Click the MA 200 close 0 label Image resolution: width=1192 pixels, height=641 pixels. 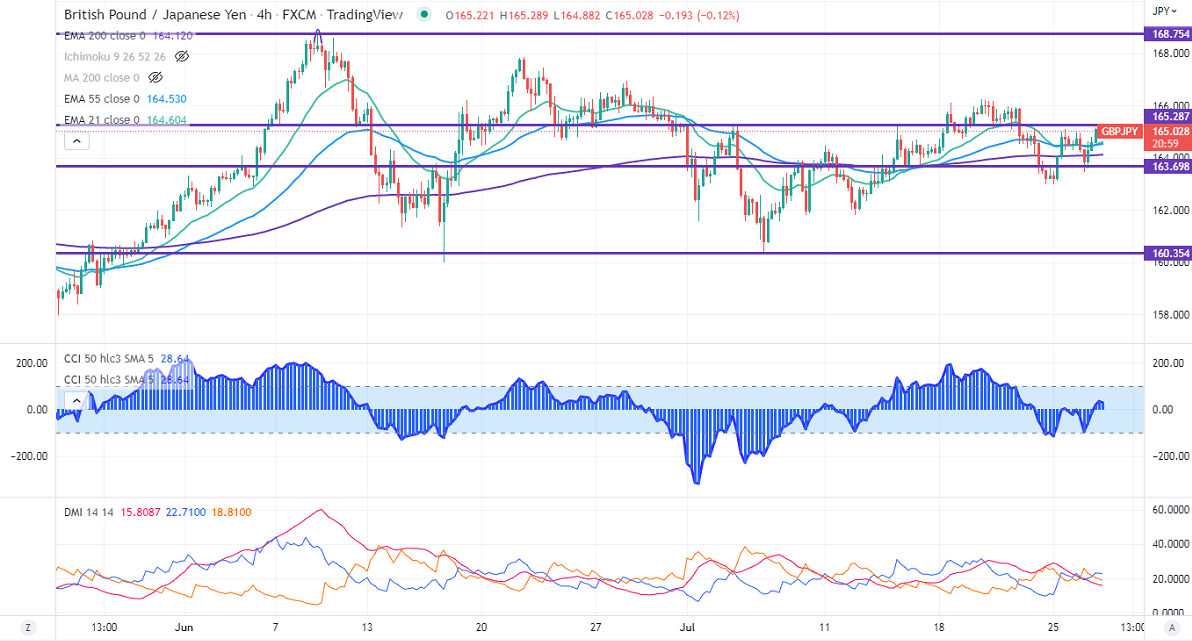pyautogui.click(x=102, y=78)
